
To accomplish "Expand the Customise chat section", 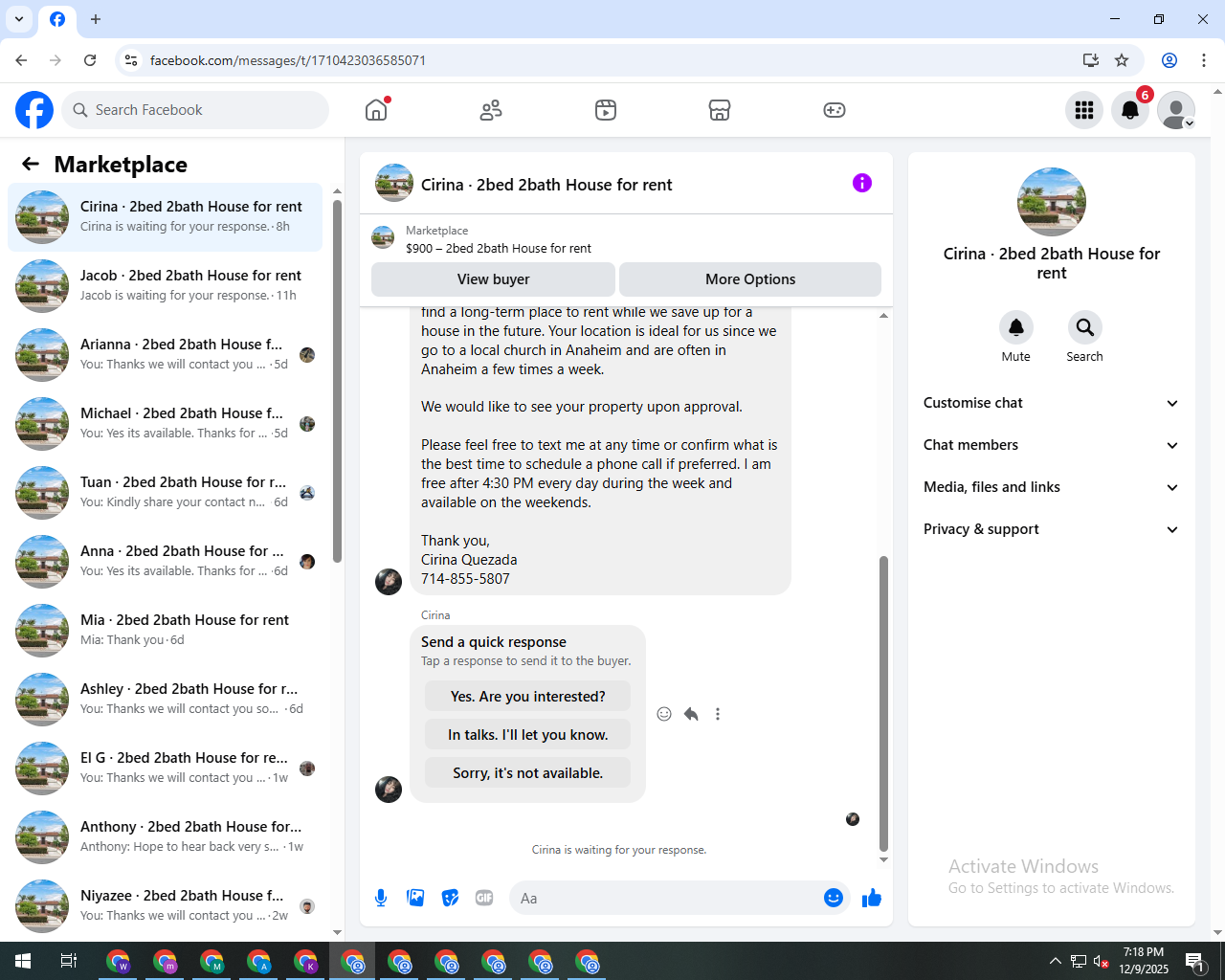I will point(1051,403).
